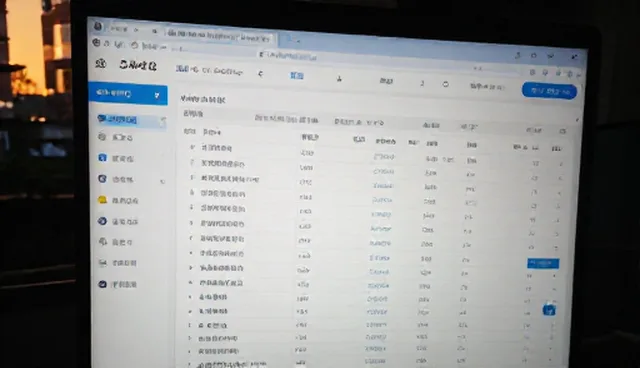Image resolution: width=640 pixels, height=368 pixels.
Task: Click the back arrow in the header bar
Action: point(260,74)
